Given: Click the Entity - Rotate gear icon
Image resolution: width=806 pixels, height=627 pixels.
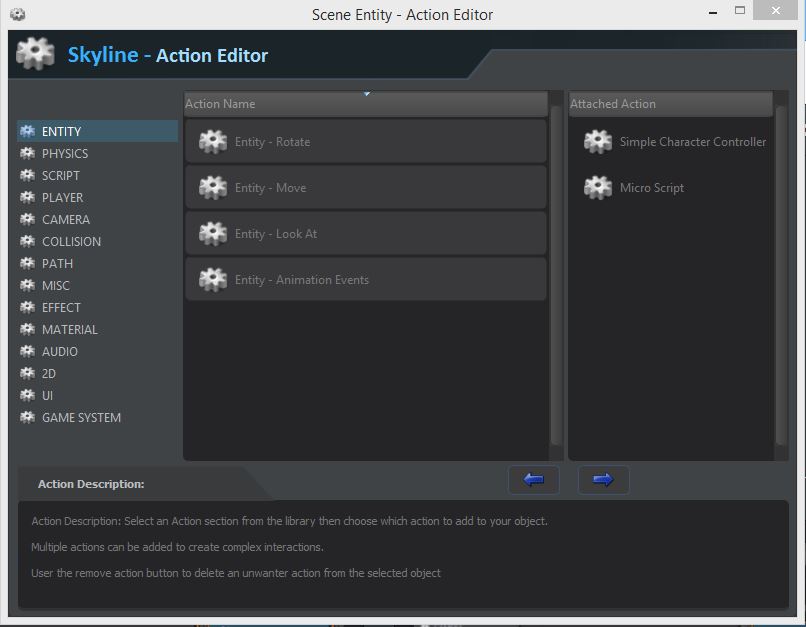Looking at the screenshot, I should 213,142.
